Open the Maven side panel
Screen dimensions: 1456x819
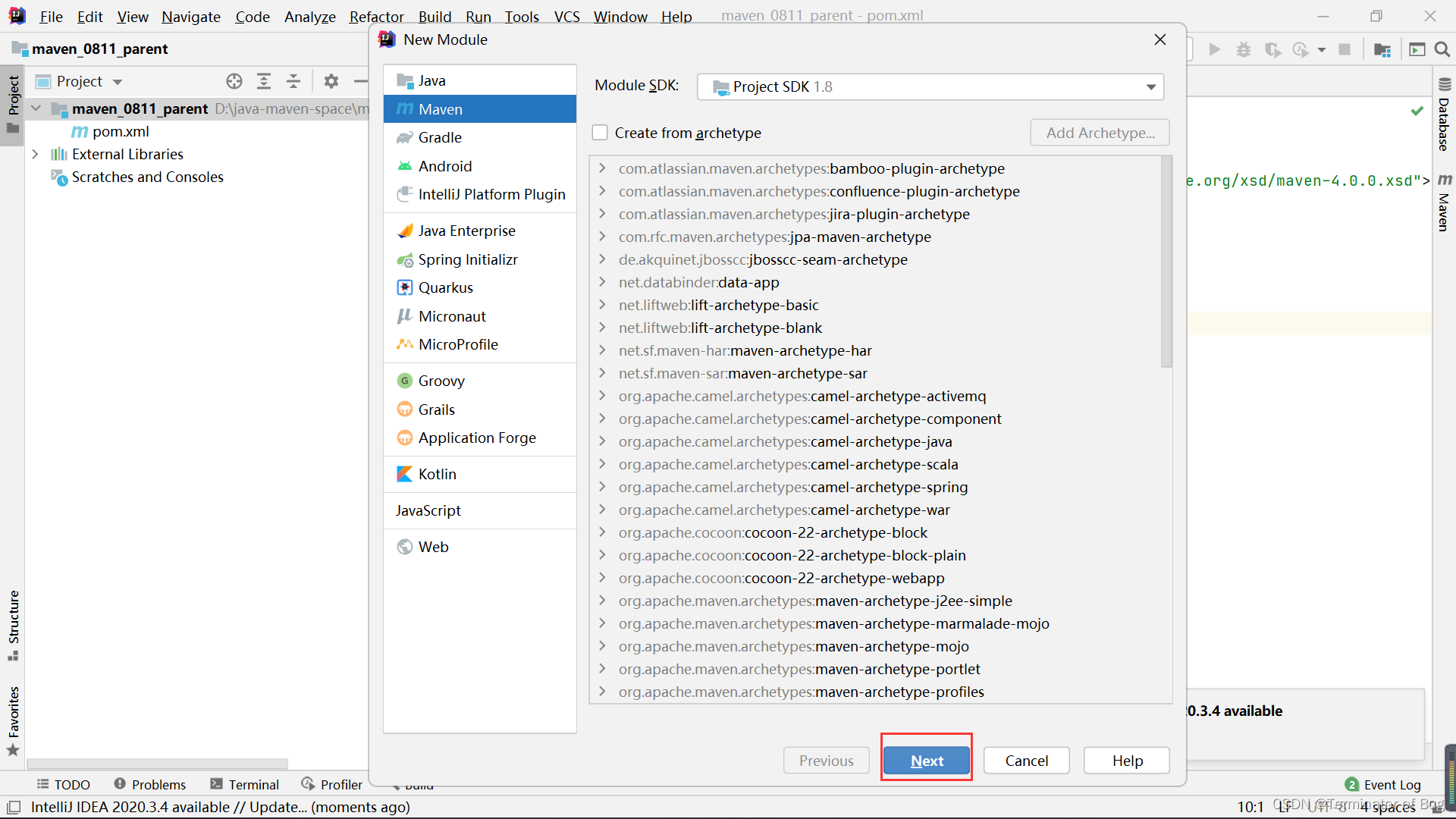(1444, 203)
